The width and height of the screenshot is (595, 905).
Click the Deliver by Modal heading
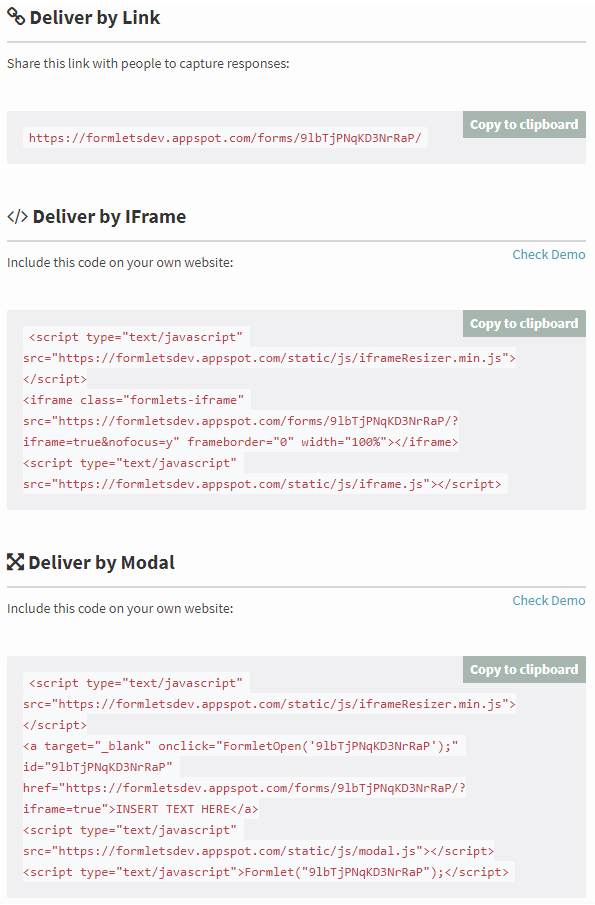102,562
